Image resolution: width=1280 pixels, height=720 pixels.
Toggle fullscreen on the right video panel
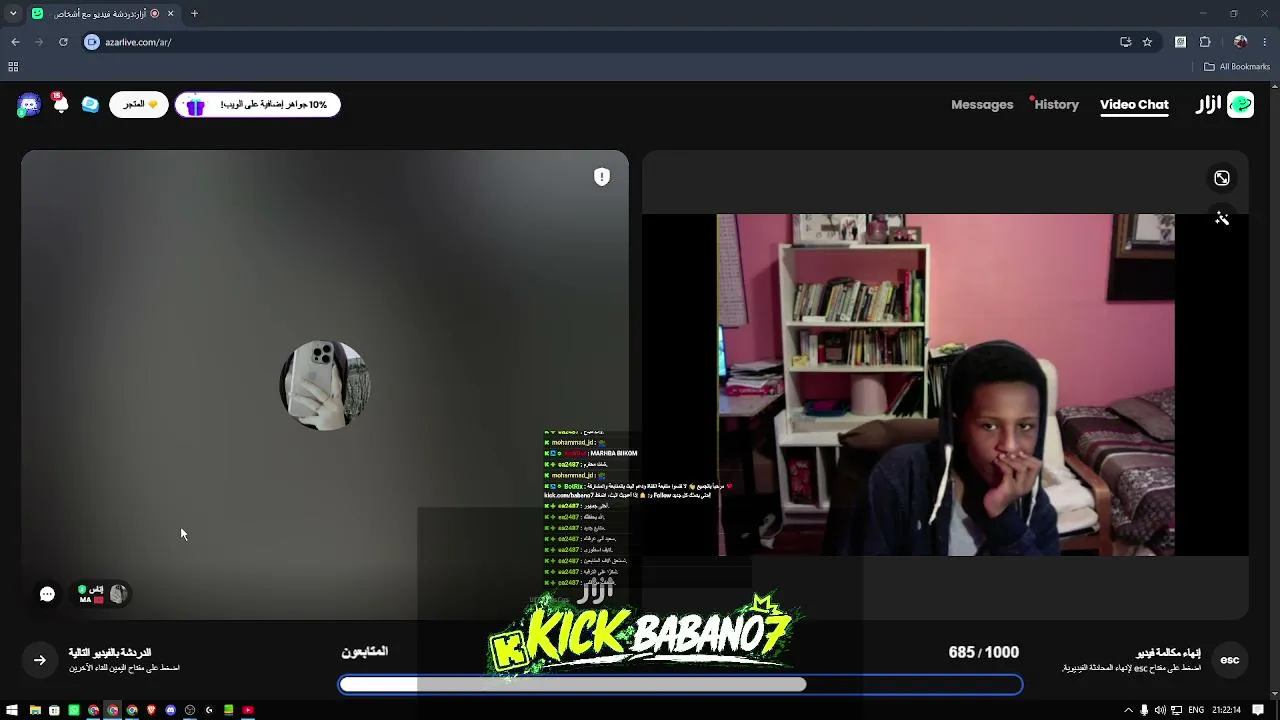tap(1222, 178)
